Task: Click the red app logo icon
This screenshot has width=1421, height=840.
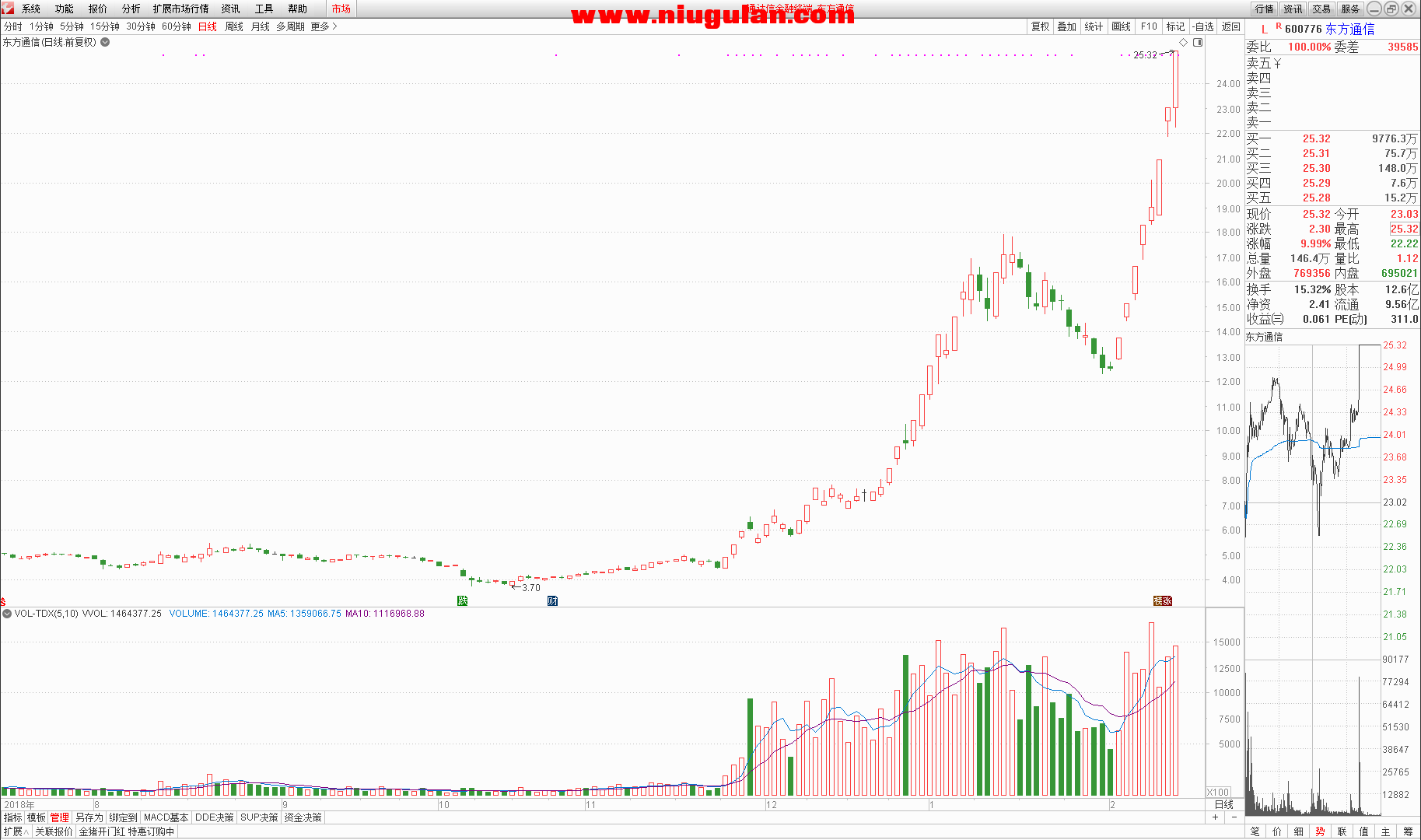Action: pyautogui.click(x=8, y=9)
